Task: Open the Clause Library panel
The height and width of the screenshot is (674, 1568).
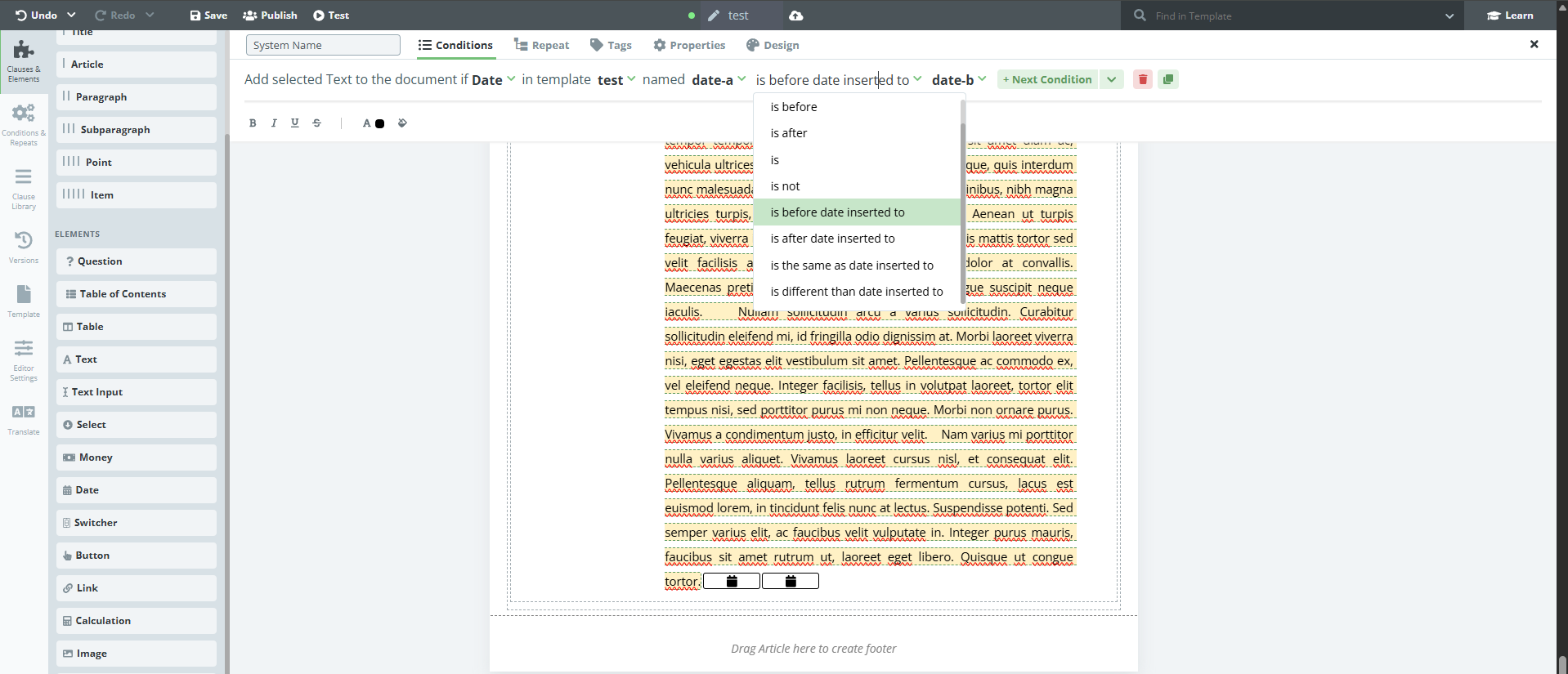Action: click(24, 188)
